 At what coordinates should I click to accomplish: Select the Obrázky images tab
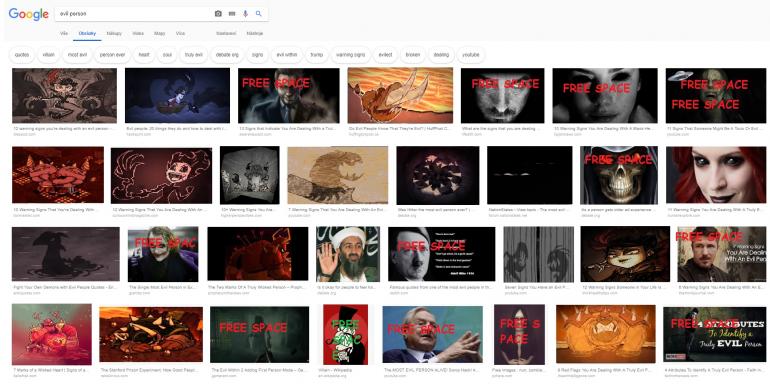point(87,33)
